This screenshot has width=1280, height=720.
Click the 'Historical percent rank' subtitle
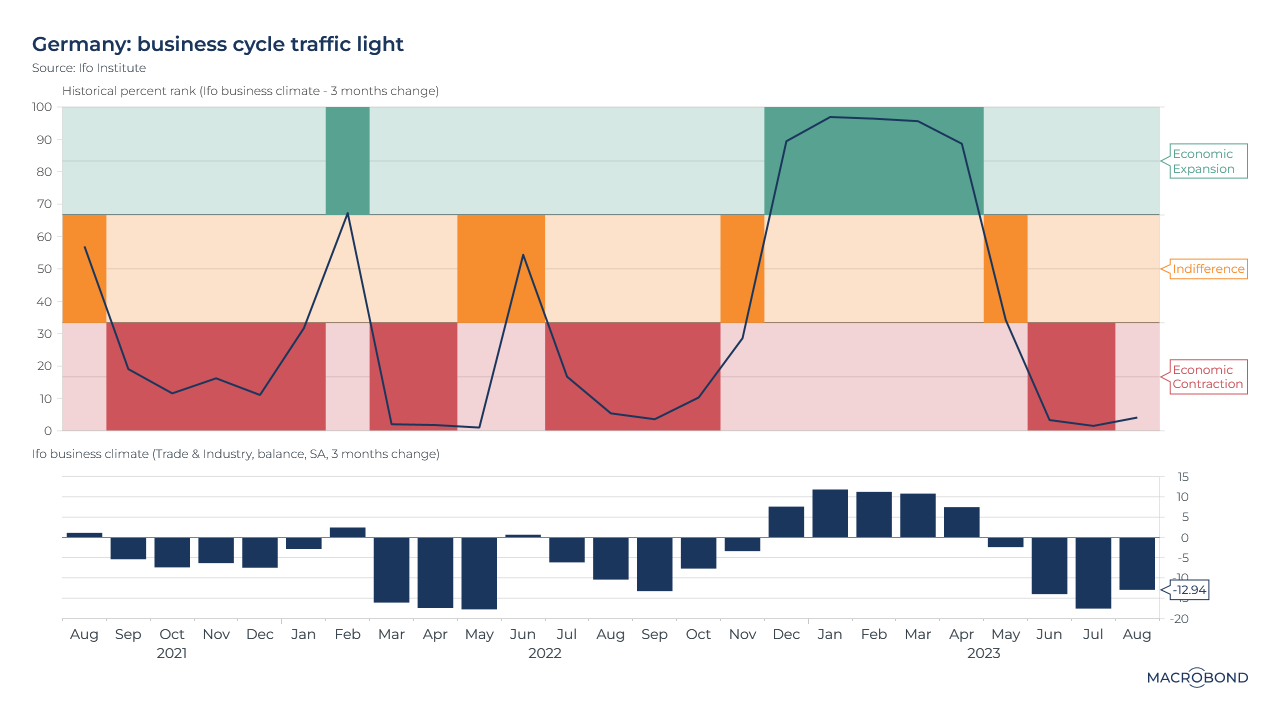250,91
